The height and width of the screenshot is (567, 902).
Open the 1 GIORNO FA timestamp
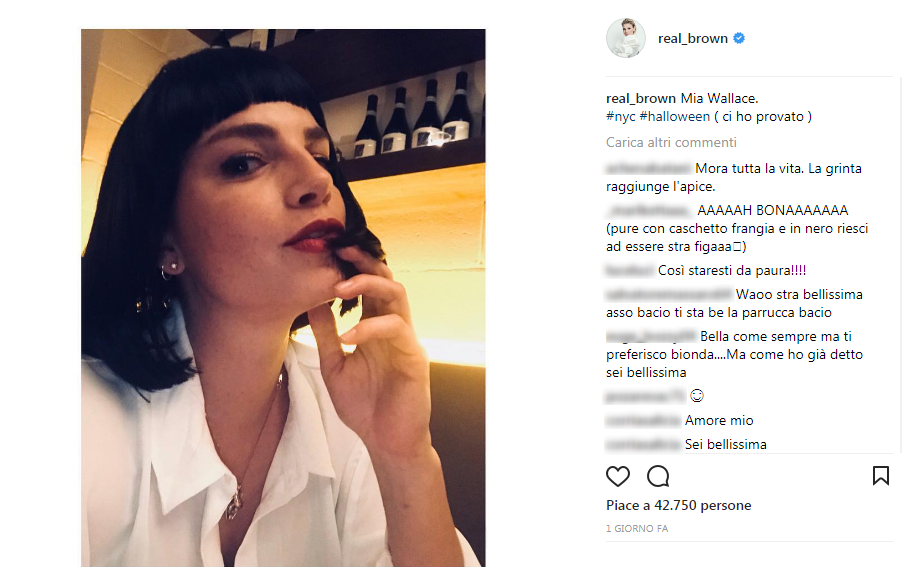pyautogui.click(x=637, y=528)
